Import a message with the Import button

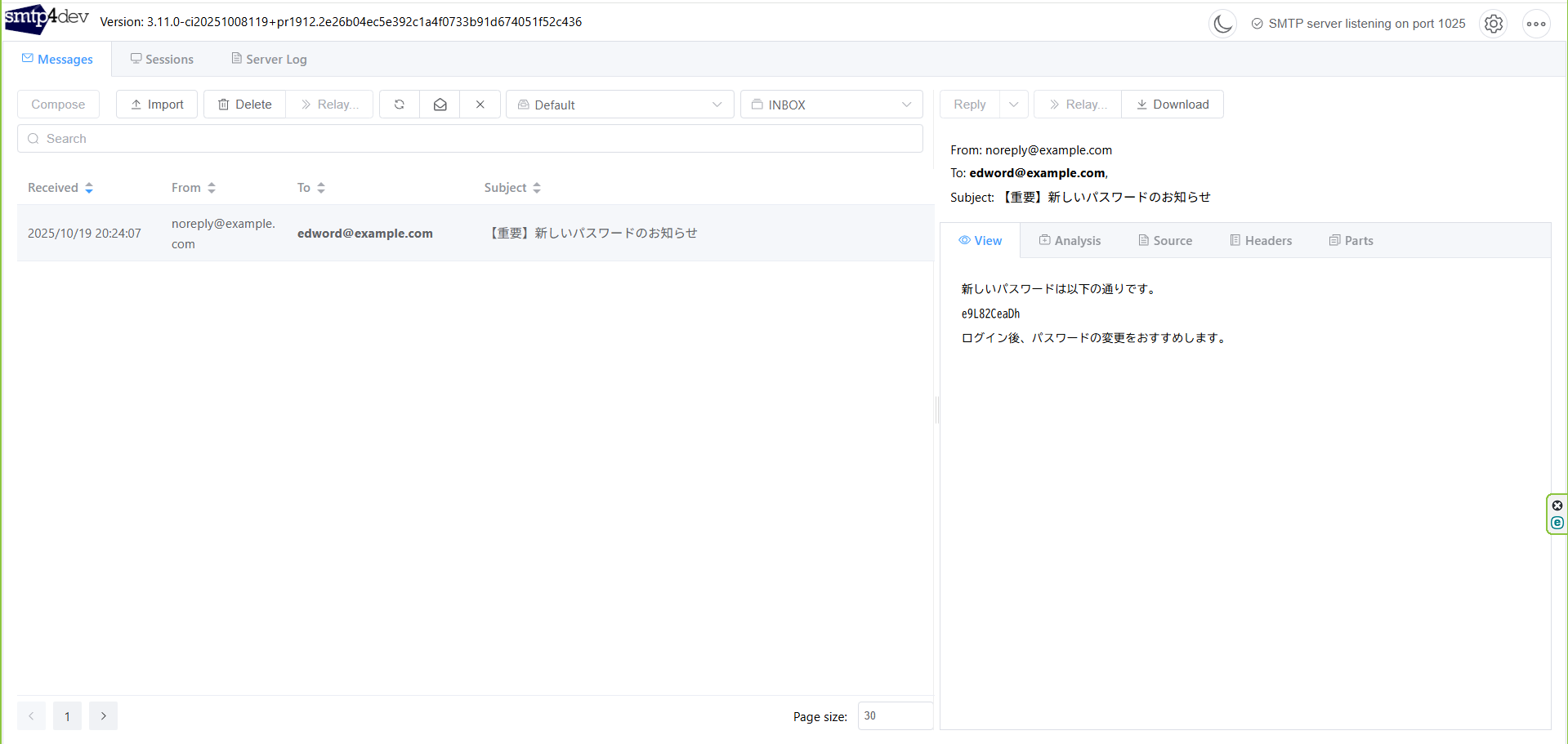(157, 105)
